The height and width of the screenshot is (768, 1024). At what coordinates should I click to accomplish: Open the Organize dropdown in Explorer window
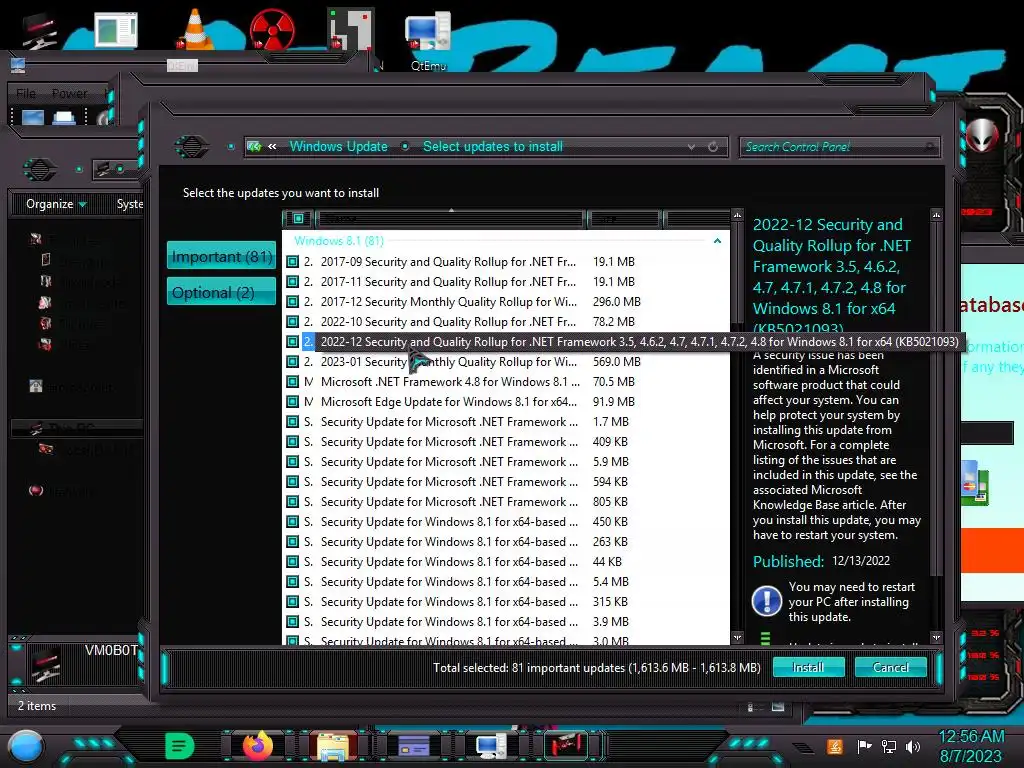(56, 204)
